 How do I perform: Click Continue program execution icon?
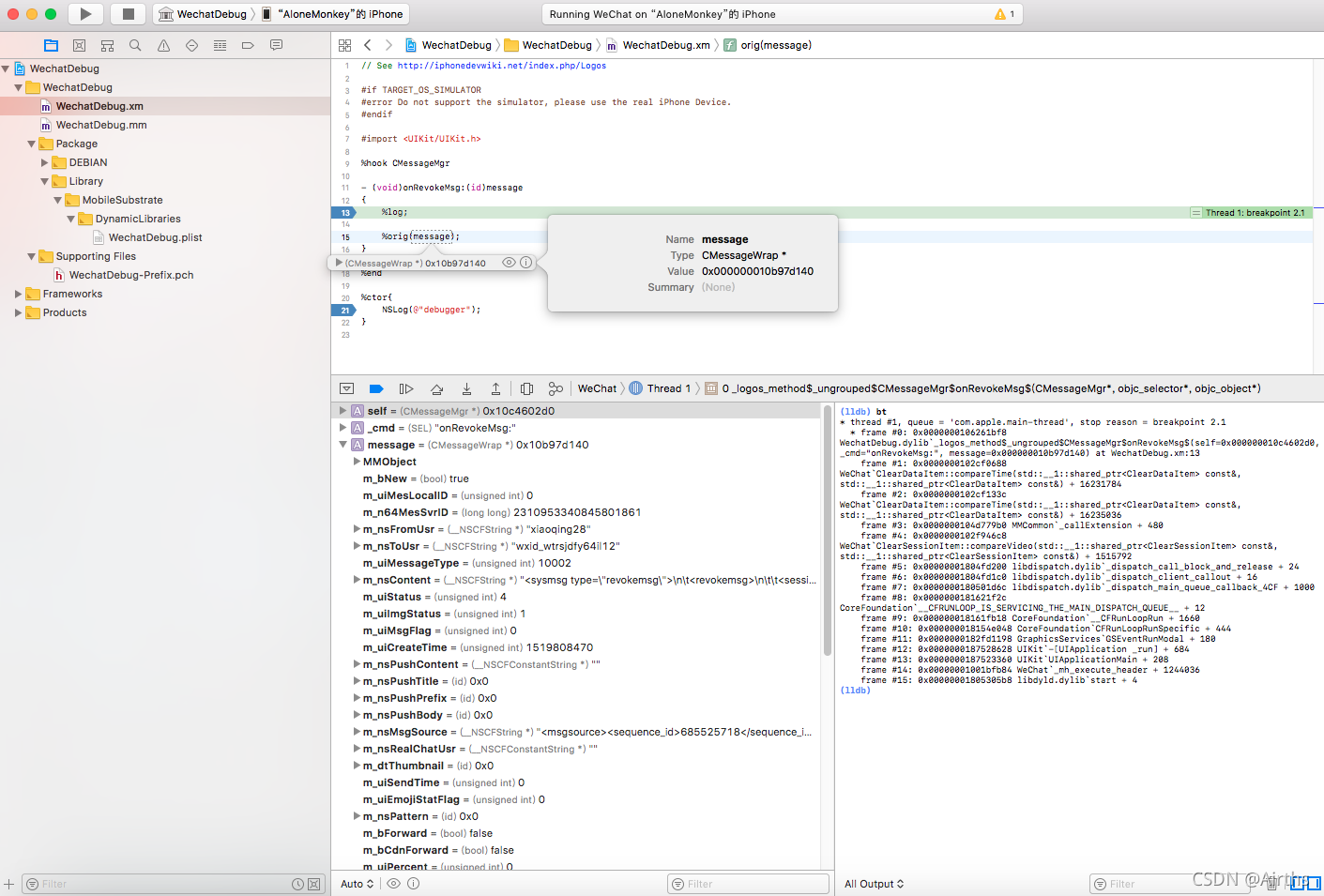(406, 388)
